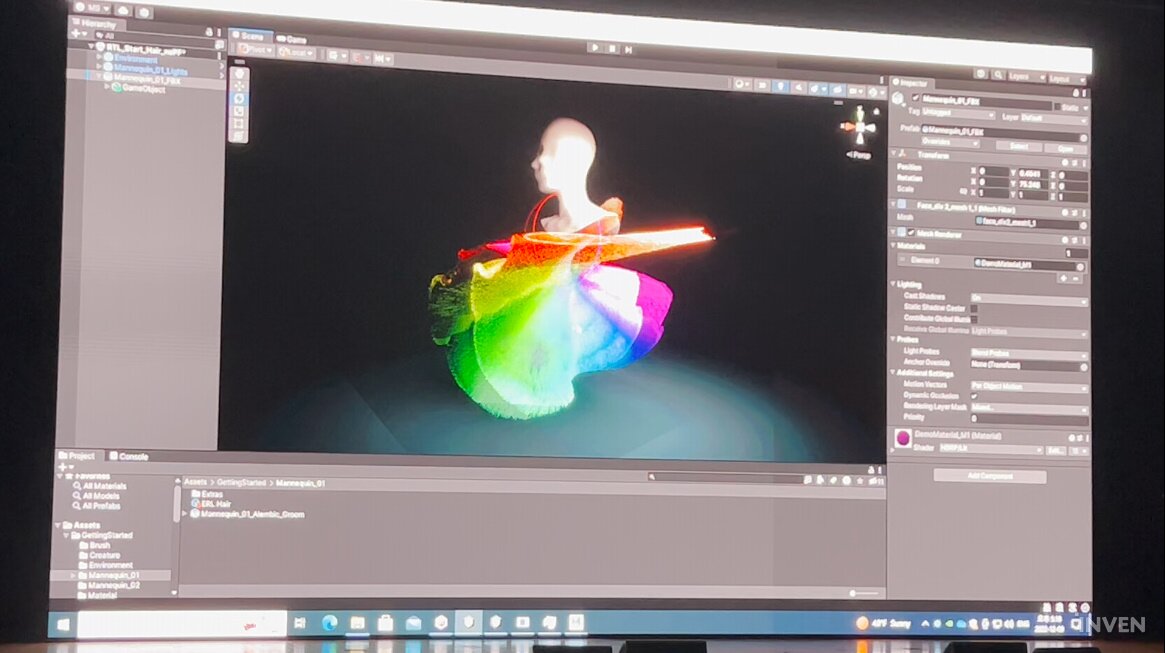The width and height of the screenshot is (1165, 653).
Task: Select the Rect tool in scene overlay
Action: pos(238,124)
